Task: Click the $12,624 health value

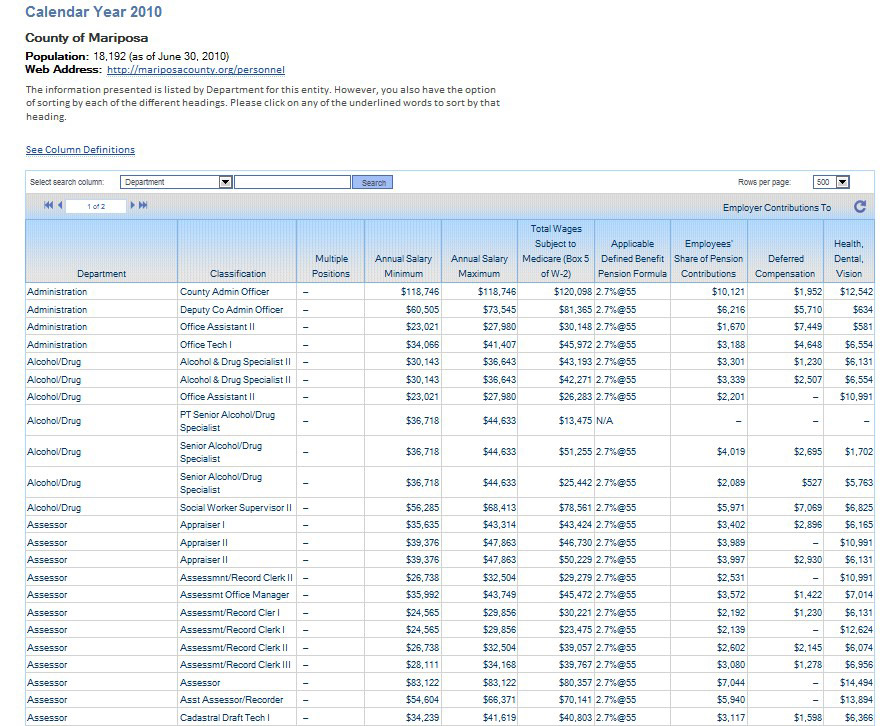Action: coord(856,630)
